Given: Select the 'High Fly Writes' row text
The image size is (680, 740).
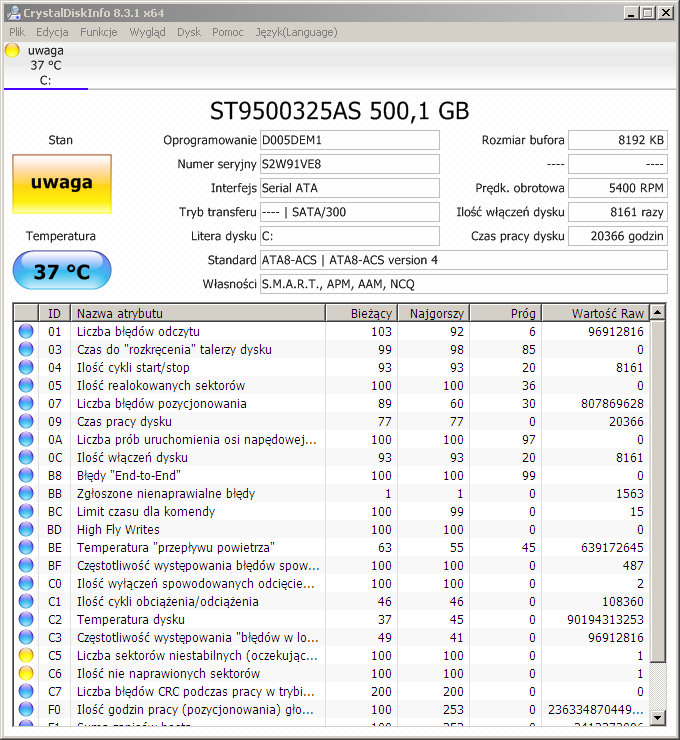Looking at the screenshot, I should [118, 530].
